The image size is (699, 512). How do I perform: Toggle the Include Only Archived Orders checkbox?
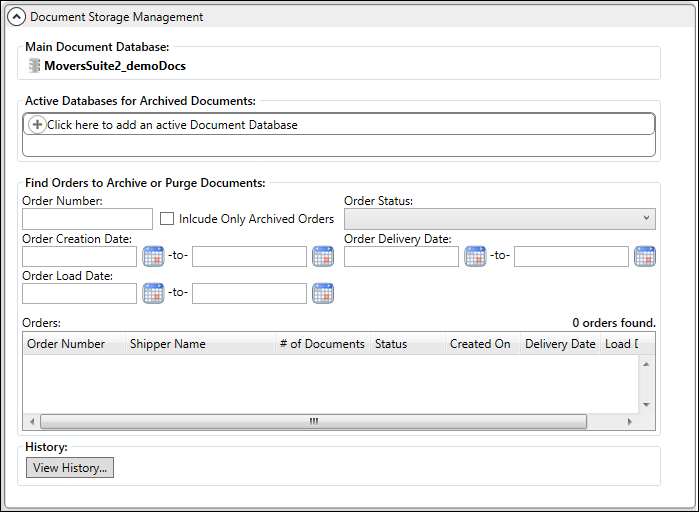167,219
